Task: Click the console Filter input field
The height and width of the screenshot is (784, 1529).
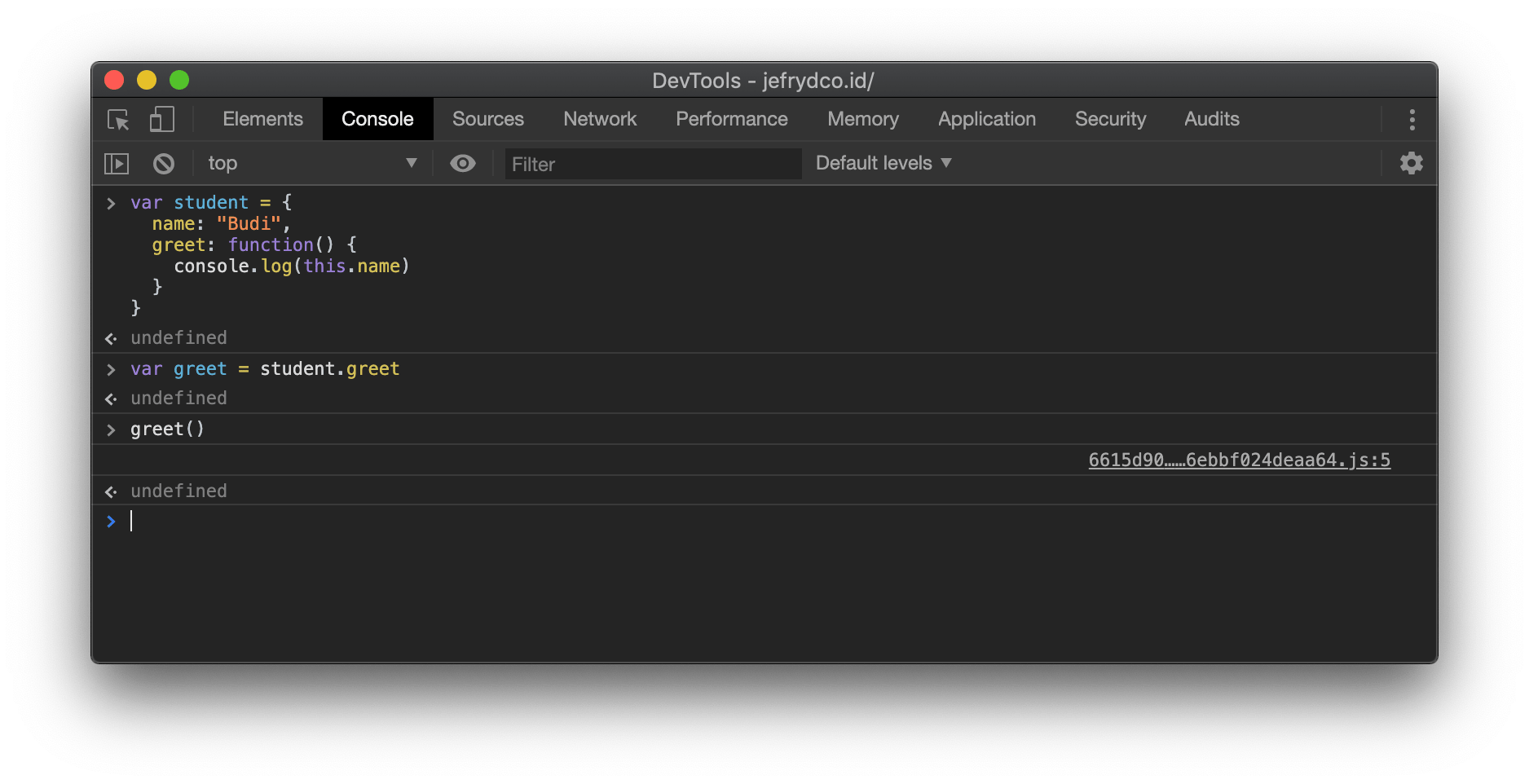Action: [653, 164]
